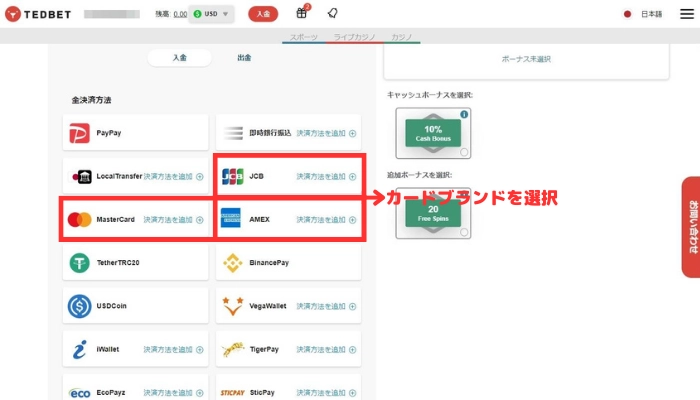Viewport: 700px width, 400px height.
Task: Select the 10% Cash Bonus radio button
Action: pyautogui.click(x=464, y=152)
